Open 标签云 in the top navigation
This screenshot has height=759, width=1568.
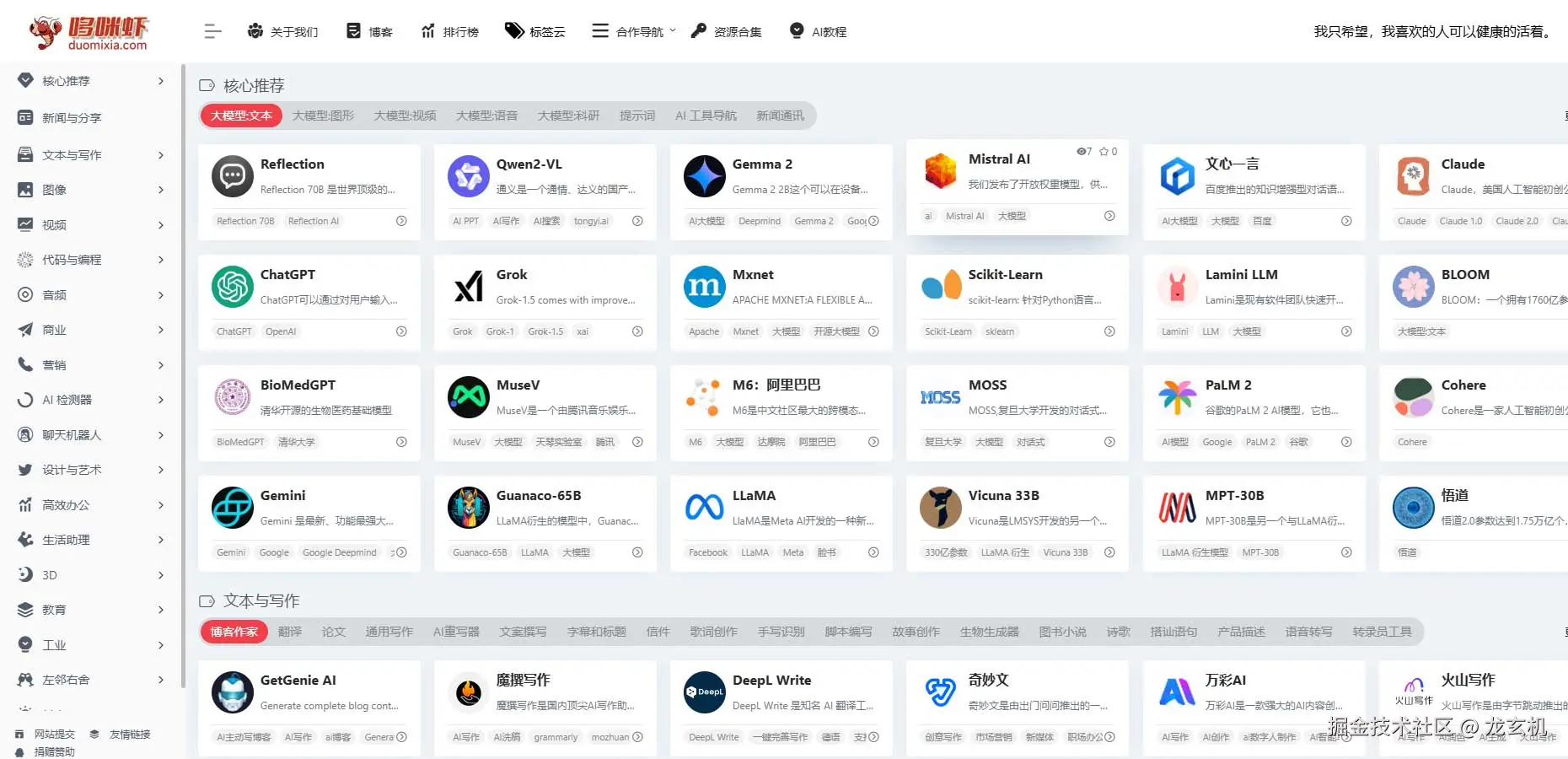coord(534,31)
